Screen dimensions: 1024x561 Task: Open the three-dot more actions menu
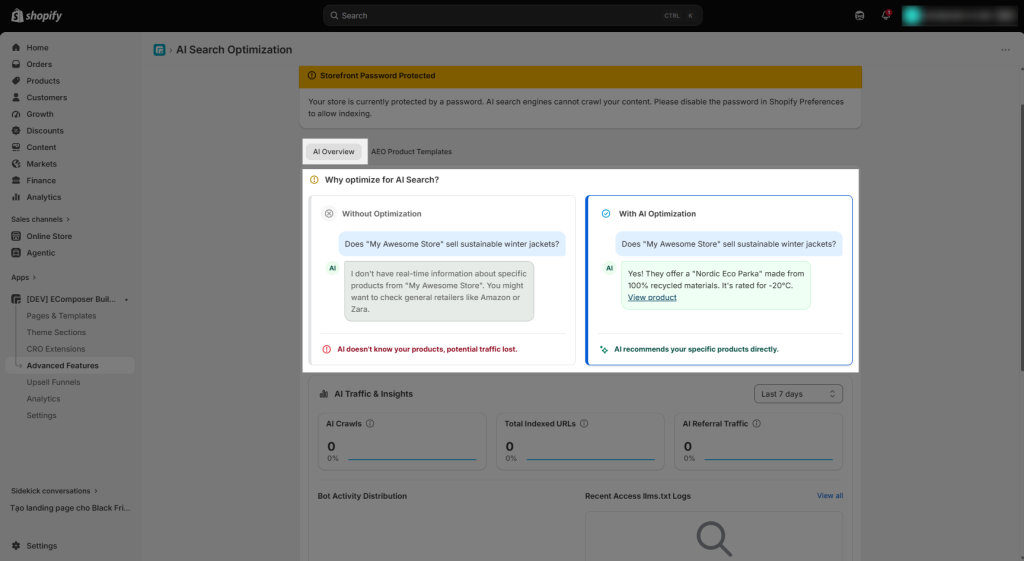pos(1005,50)
